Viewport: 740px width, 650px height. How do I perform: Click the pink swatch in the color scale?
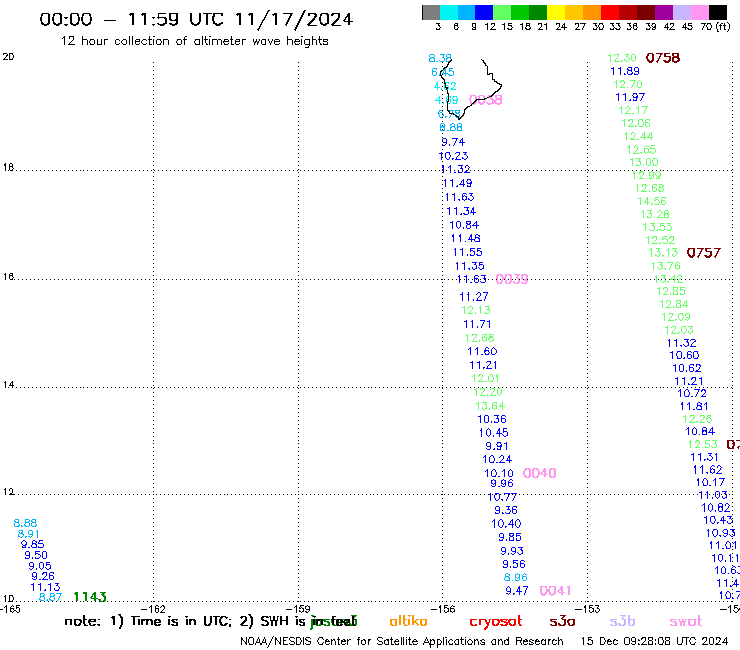coord(699,12)
